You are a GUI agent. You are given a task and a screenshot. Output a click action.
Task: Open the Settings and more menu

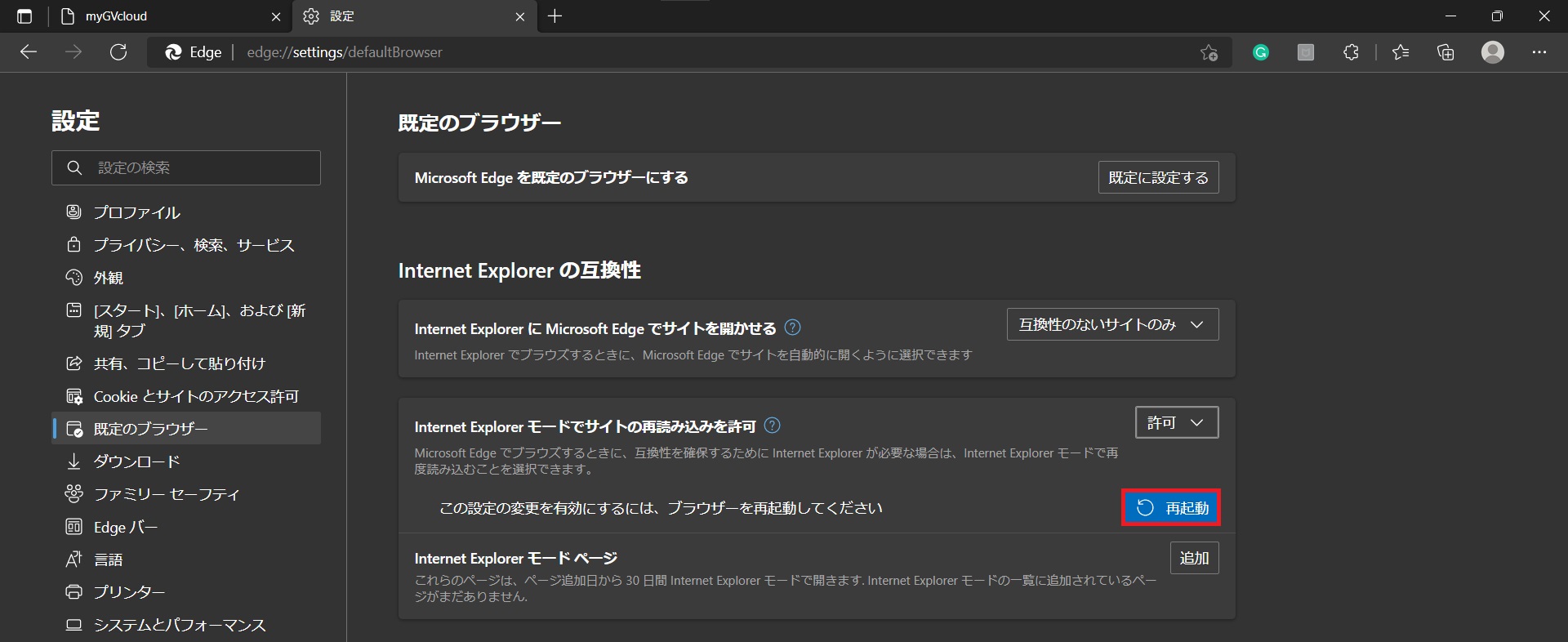click(1539, 52)
